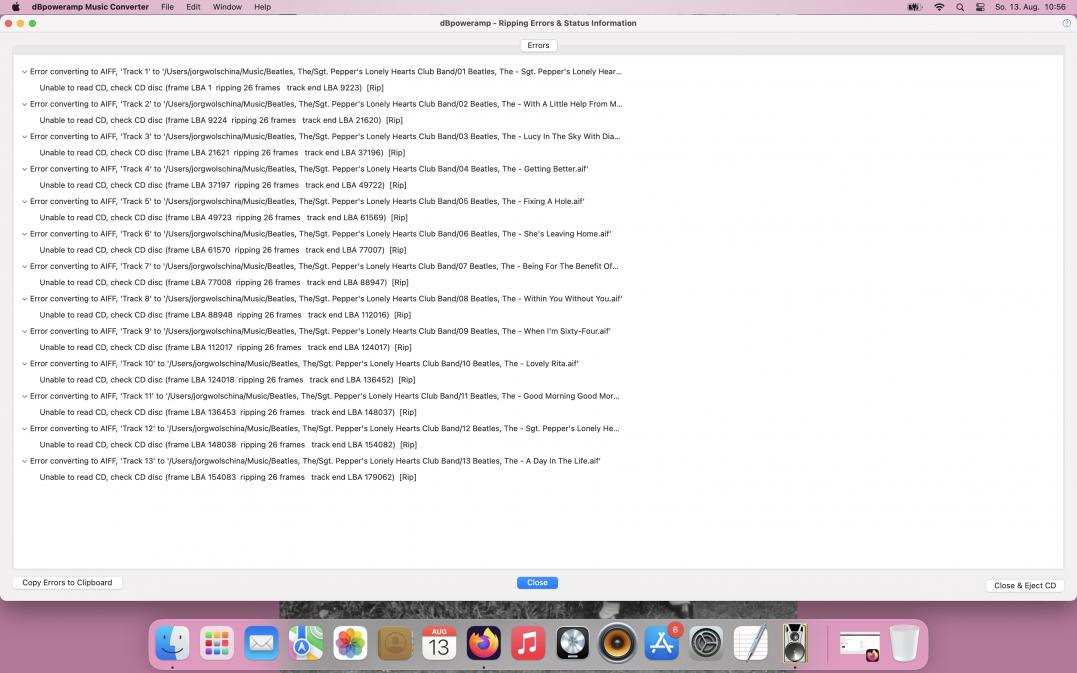Open Control Center in the menu bar
The height and width of the screenshot is (673, 1077).
click(x=980, y=7)
